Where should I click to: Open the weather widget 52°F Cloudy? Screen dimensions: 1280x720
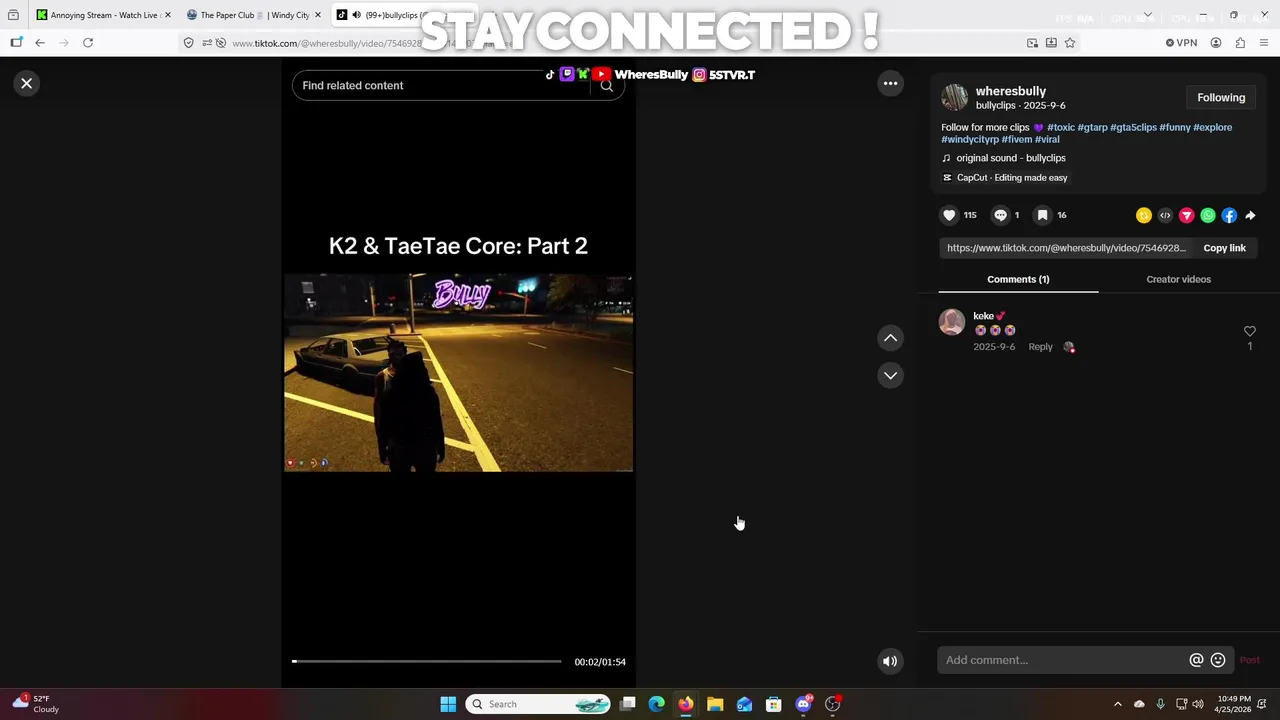tap(34, 704)
